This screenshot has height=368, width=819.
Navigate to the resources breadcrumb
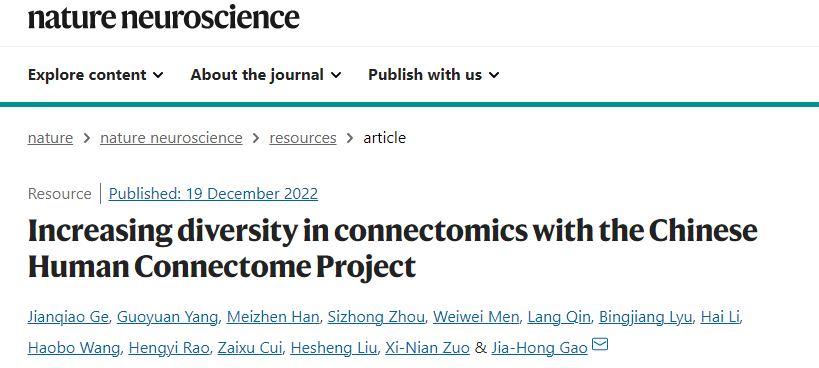(x=303, y=138)
